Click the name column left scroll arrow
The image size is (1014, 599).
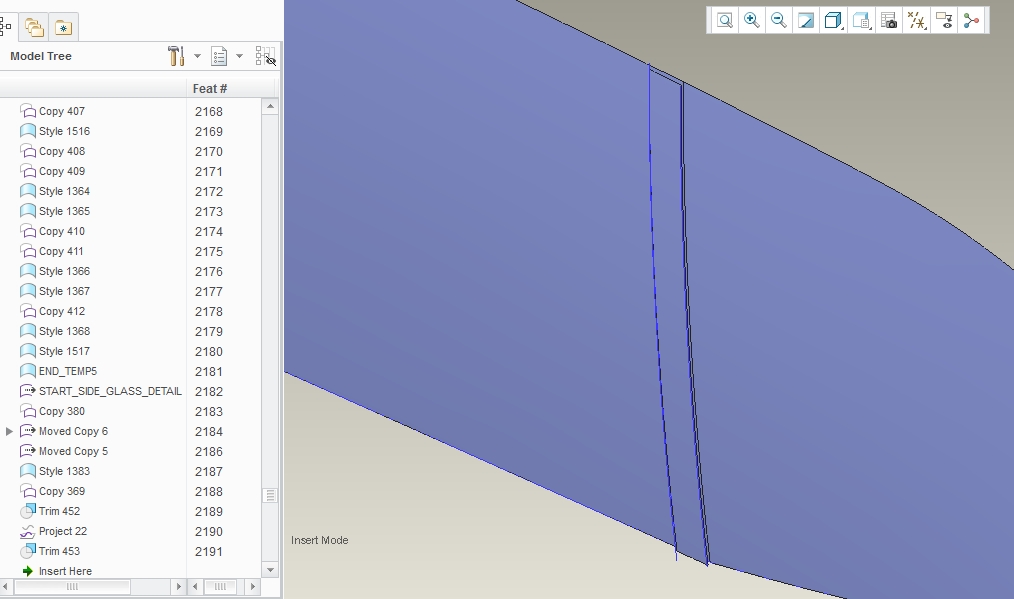(x=6, y=587)
